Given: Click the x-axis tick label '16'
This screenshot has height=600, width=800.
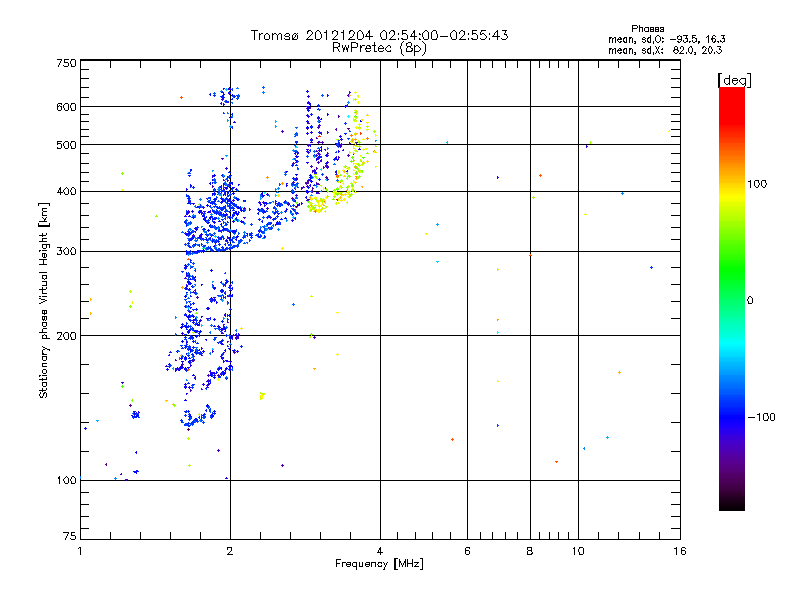Looking at the screenshot, I should point(680,551).
